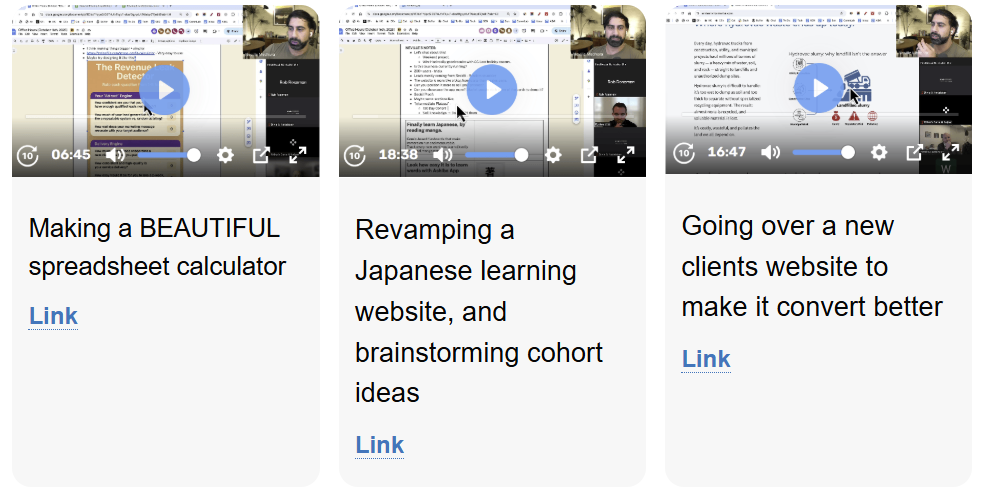Open Link under BEAUTIFUL spreadsheet calculator card
This screenshot has height=492, width=981.
tap(54, 317)
